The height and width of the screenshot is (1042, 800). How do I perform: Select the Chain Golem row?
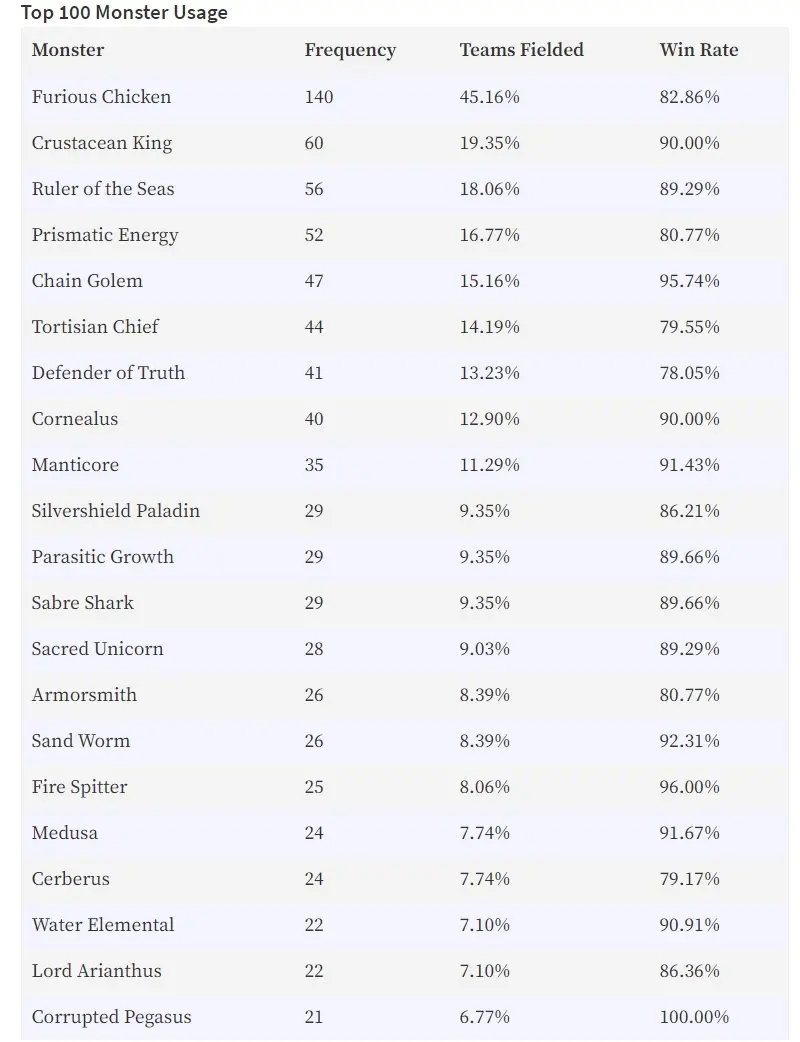(405, 280)
